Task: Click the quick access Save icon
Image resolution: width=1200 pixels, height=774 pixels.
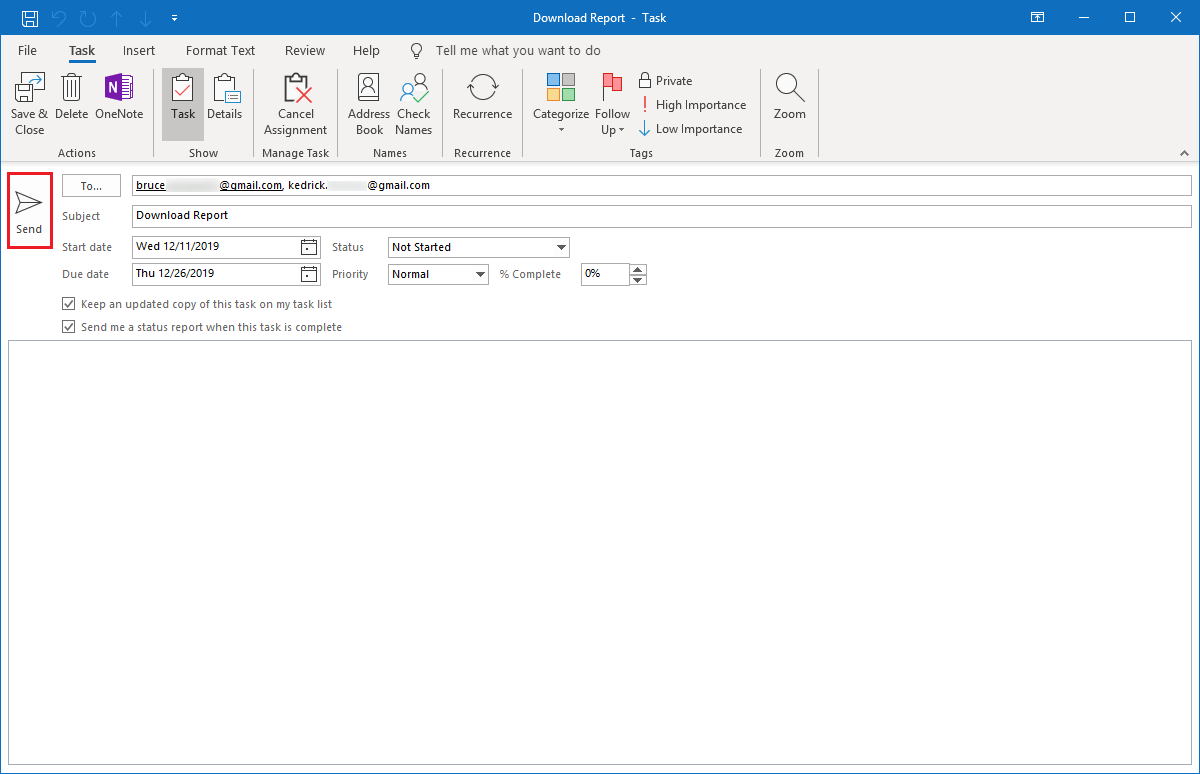Action: 30,18
